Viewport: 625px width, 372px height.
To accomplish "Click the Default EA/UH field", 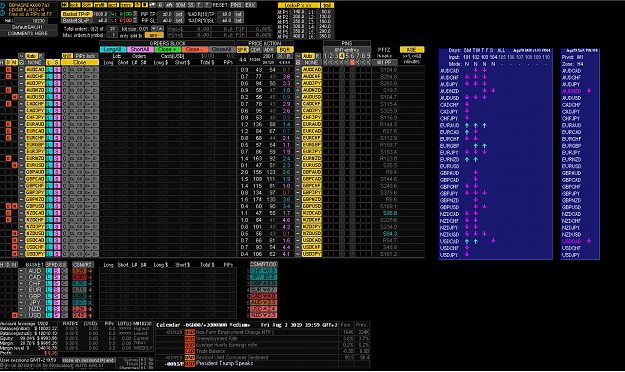I will click(x=28, y=27).
